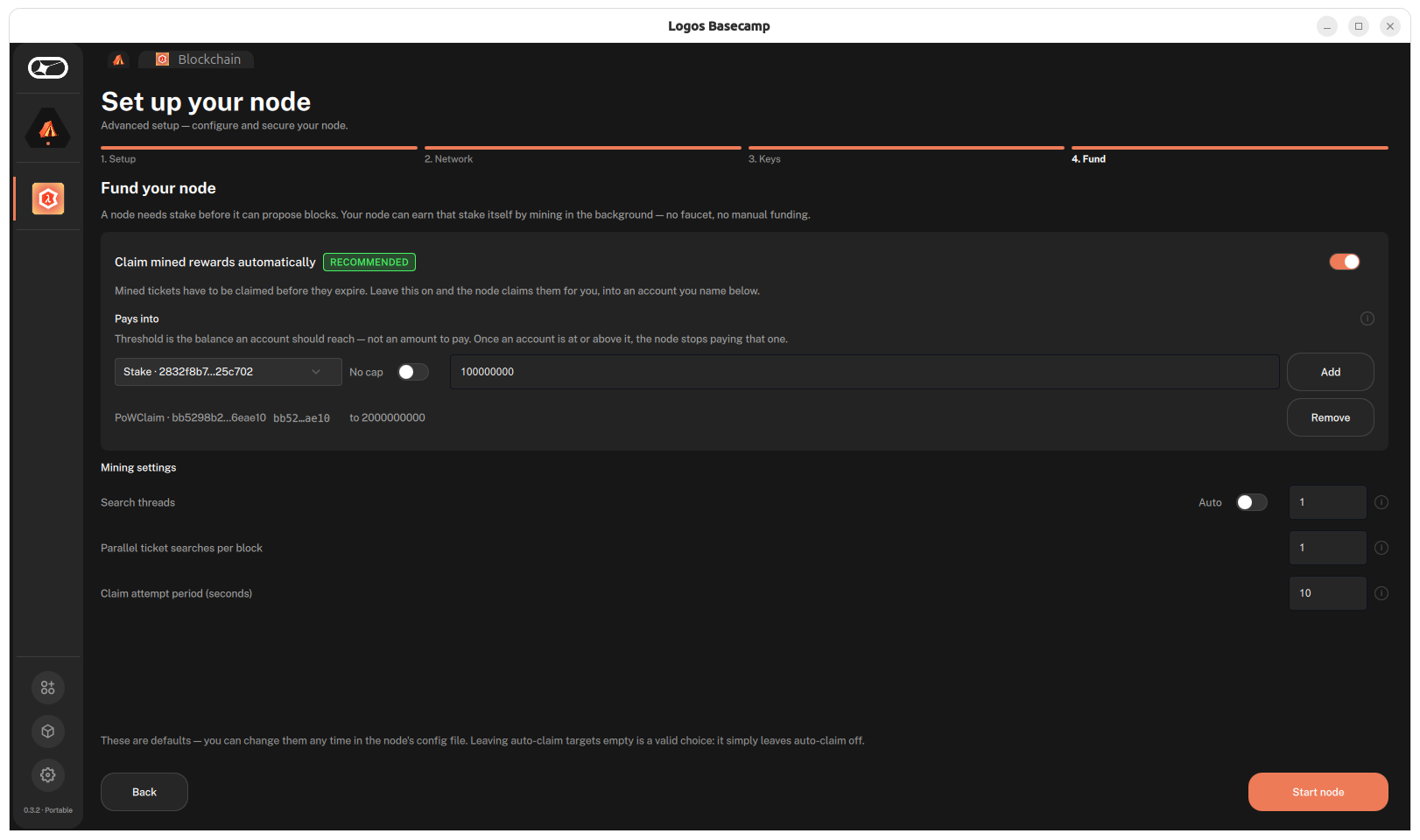Viewport: 1420px width, 840px height.
Task: Select the orange Blockchain module icon in sidebar
Action: click(x=48, y=199)
